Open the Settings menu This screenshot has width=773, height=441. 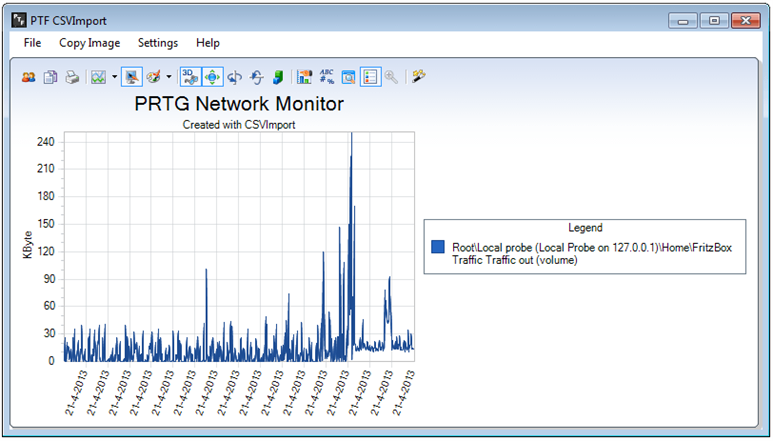click(x=158, y=43)
